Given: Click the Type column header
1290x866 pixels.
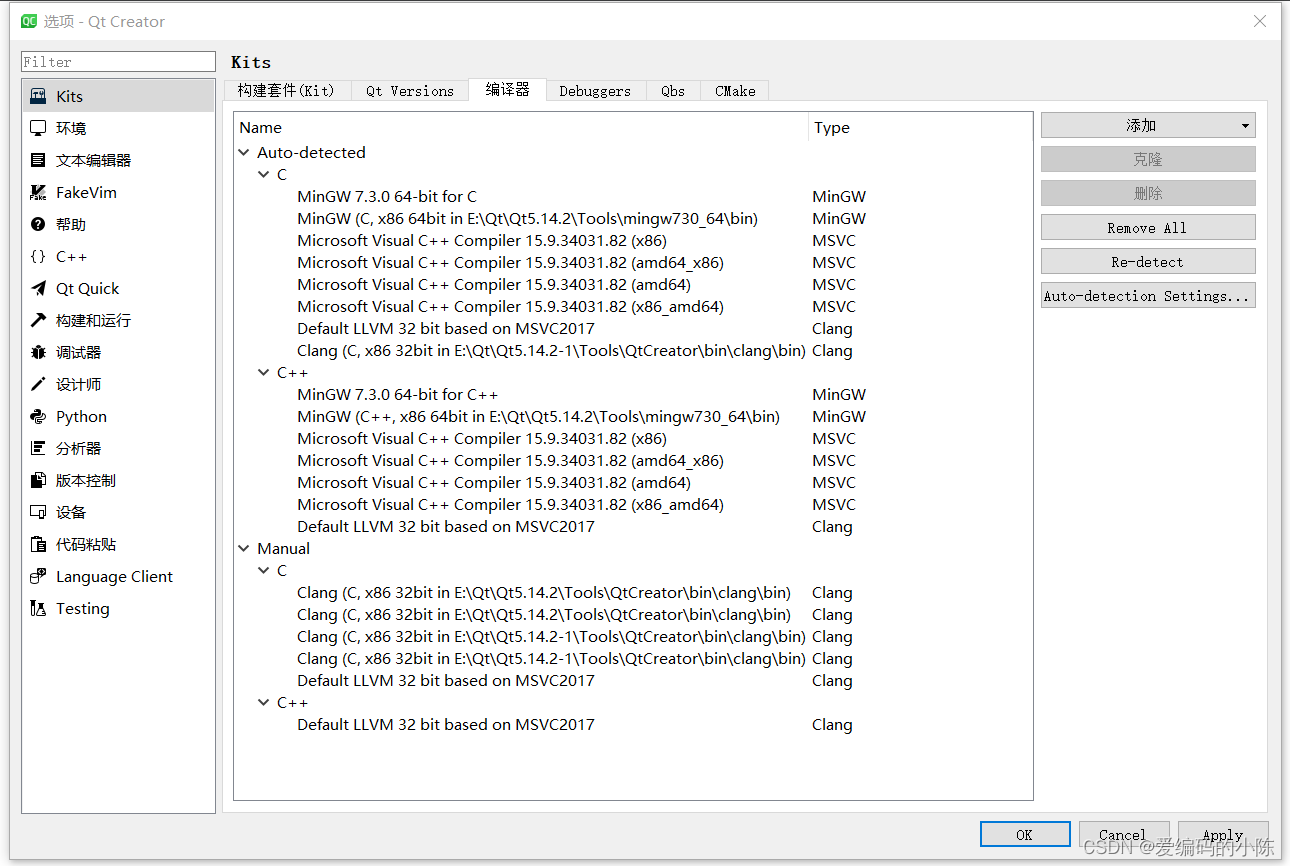Looking at the screenshot, I should point(920,127).
